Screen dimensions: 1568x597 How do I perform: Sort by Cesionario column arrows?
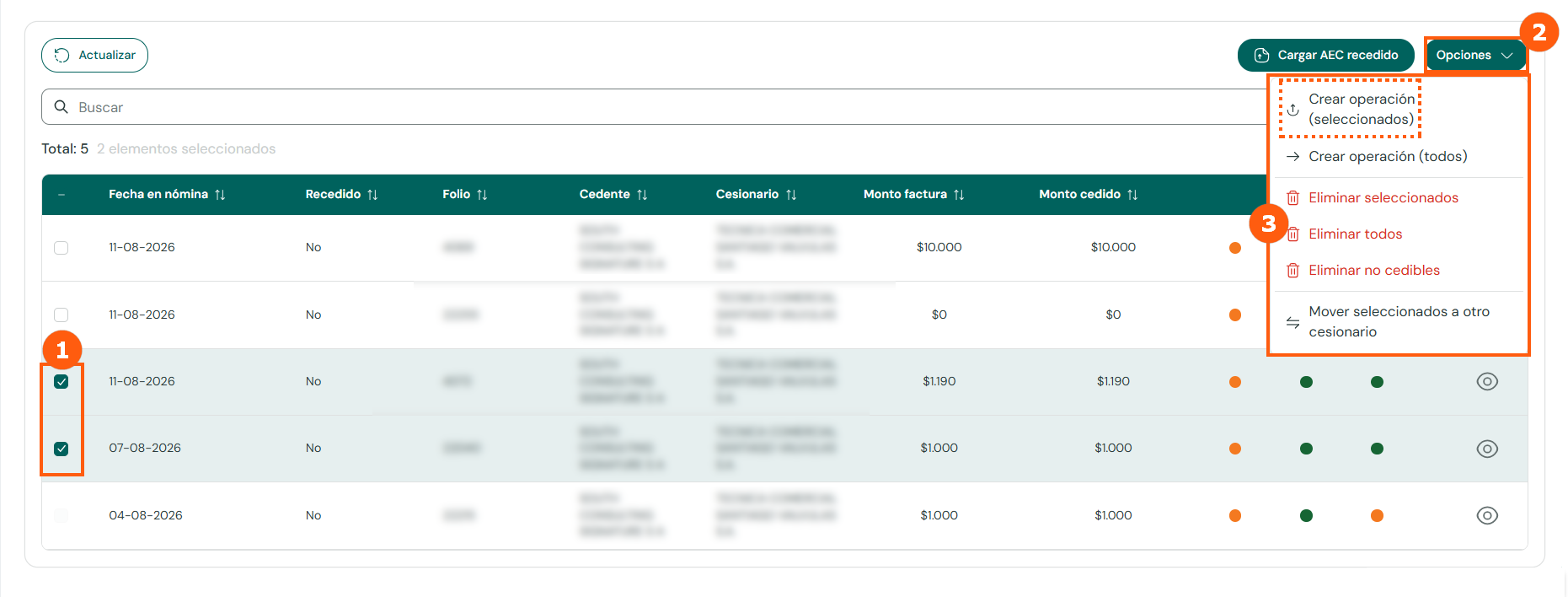791,195
